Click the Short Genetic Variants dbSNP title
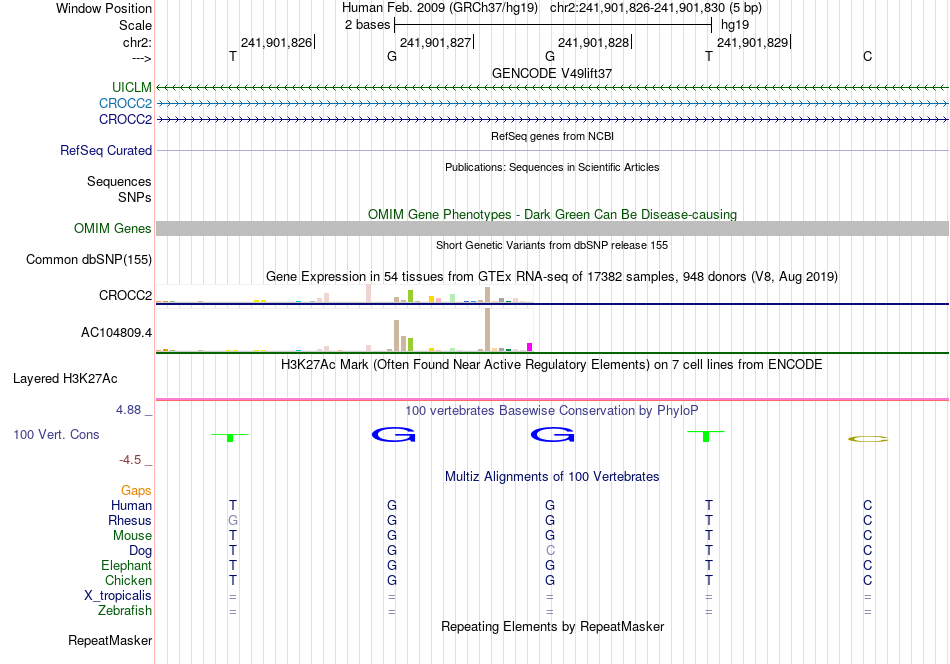 552,245
